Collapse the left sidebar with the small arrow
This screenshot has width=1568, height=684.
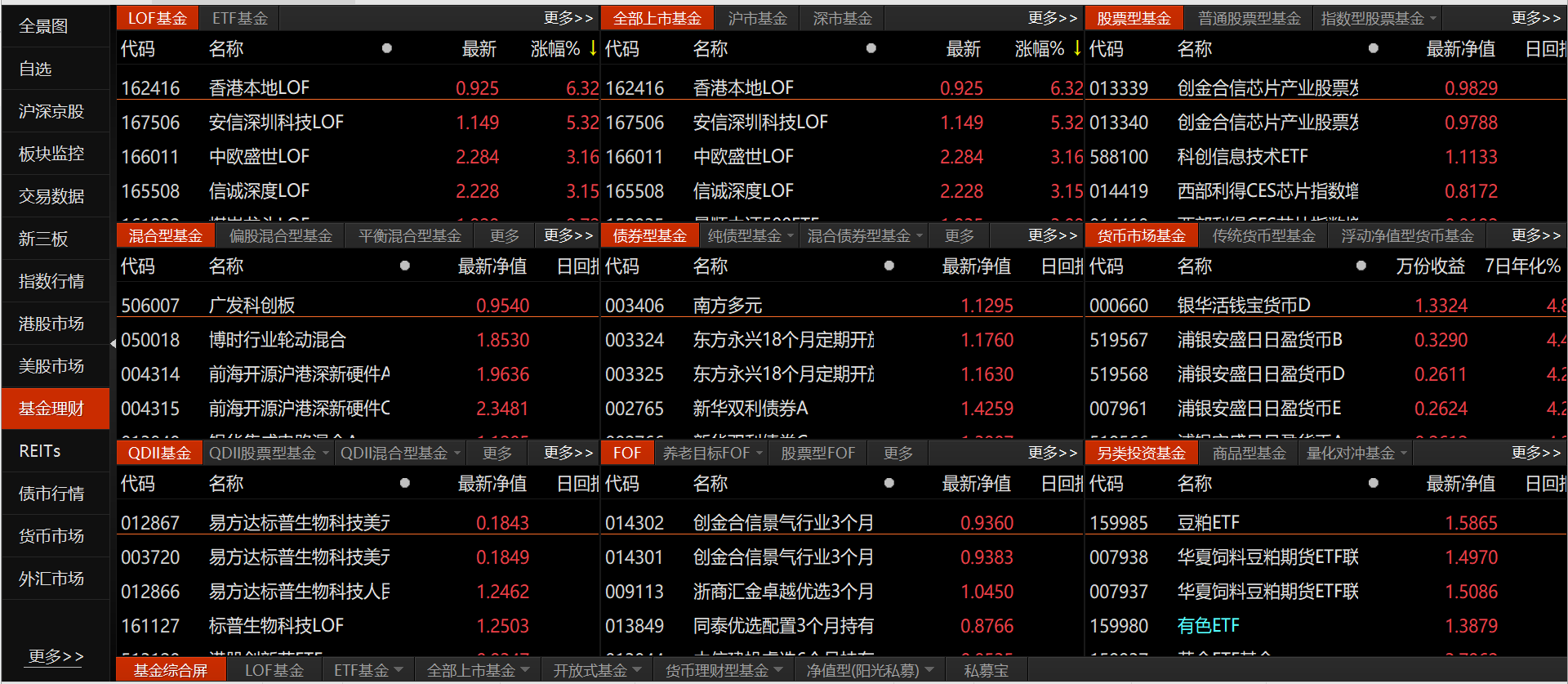[x=113, y=343]
